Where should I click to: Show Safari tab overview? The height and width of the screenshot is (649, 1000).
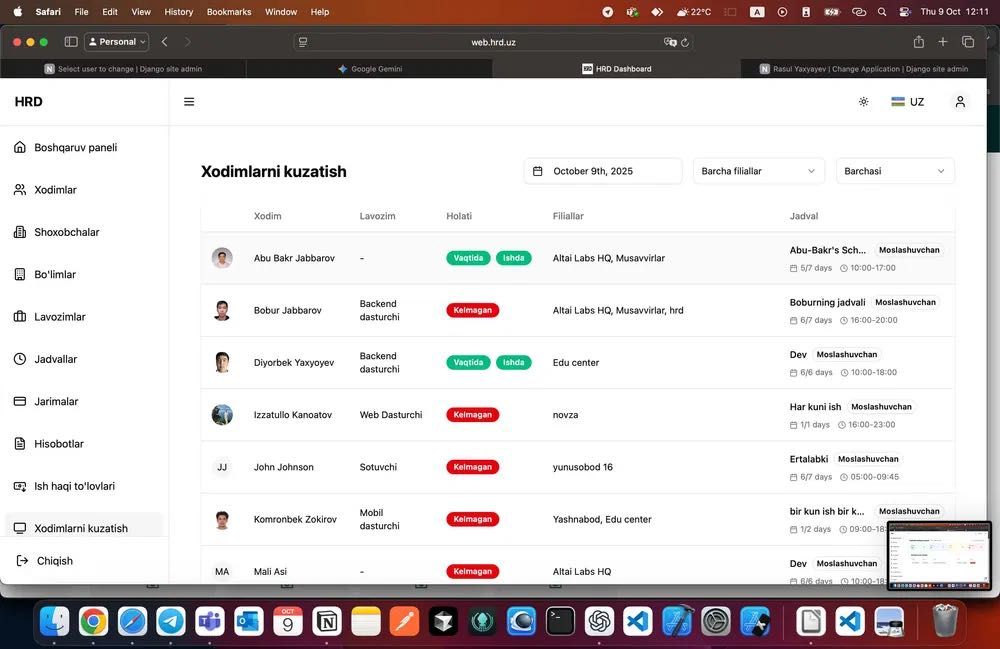(967, 42)
